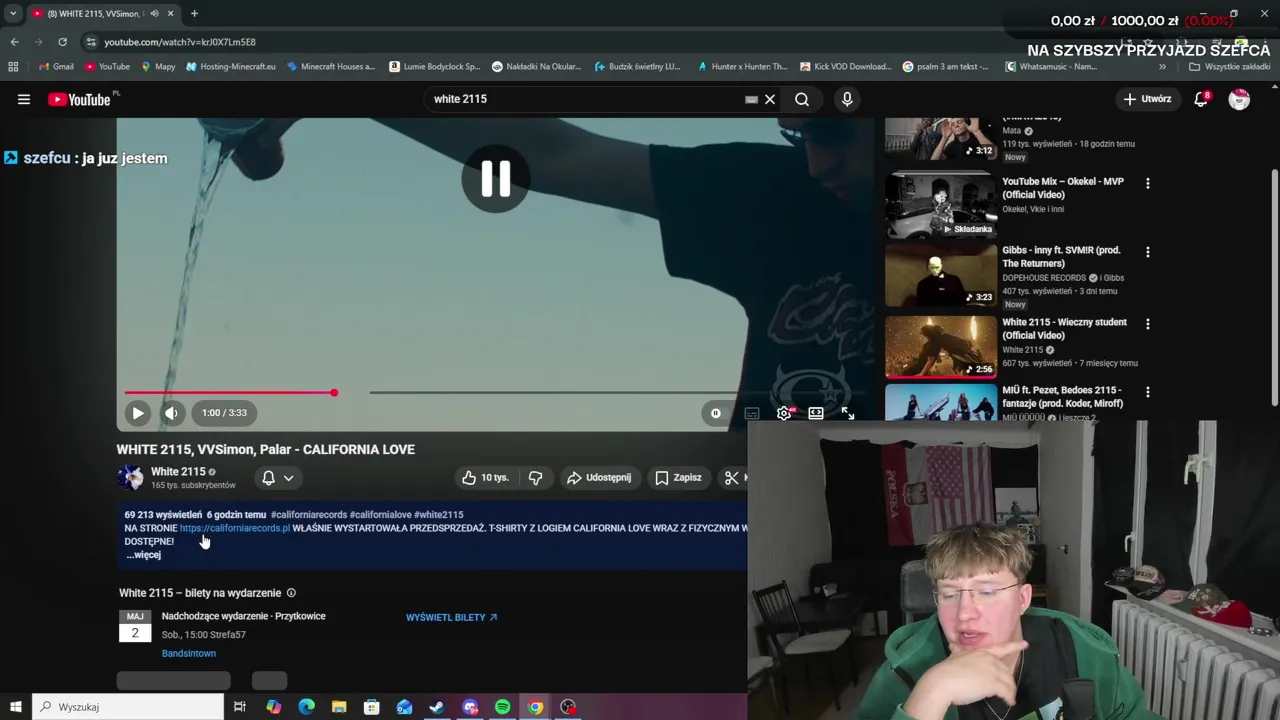Screen dimensions: 1280x720
Task: Mute the video with the speaker icon
Action: point(172,413)
